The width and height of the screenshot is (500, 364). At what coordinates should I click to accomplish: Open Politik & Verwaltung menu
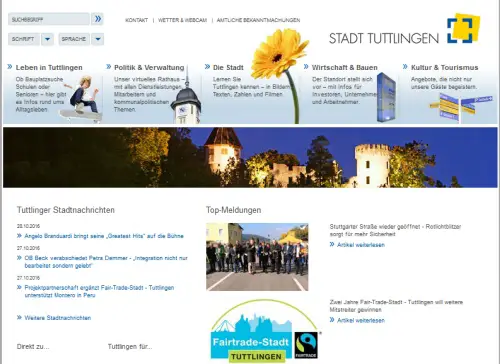149,68
